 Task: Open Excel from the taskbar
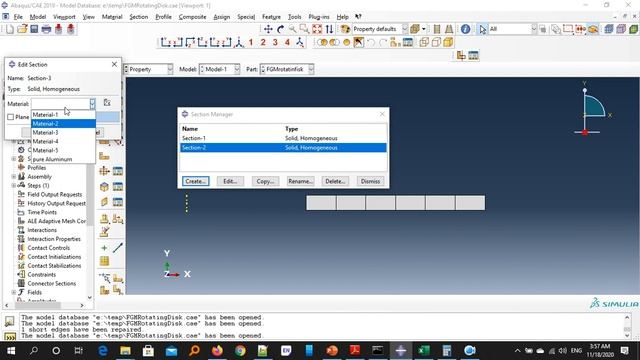click(x=424, y=351)
